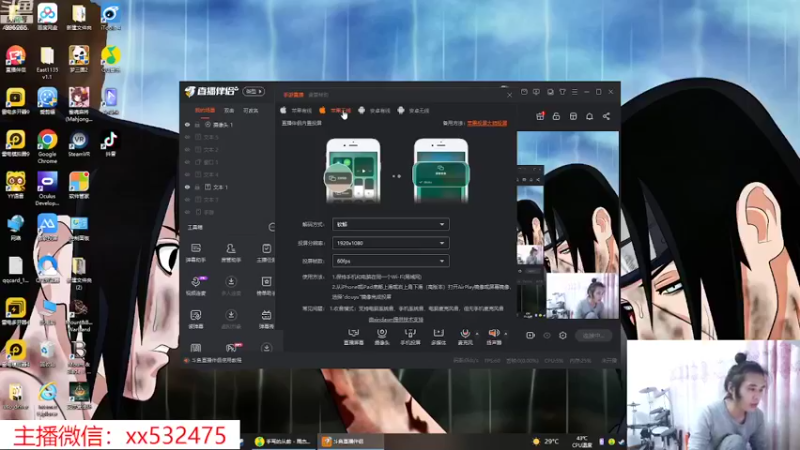Add screen capture source from bottom toolbar

pyautogui.click(x=353, y=337)
